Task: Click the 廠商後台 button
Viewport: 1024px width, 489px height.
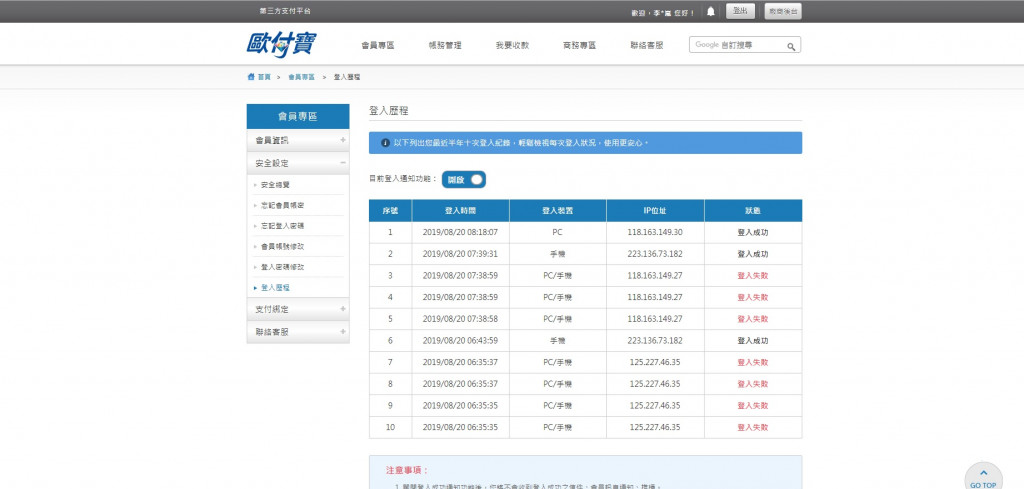Action: point(783,11)
